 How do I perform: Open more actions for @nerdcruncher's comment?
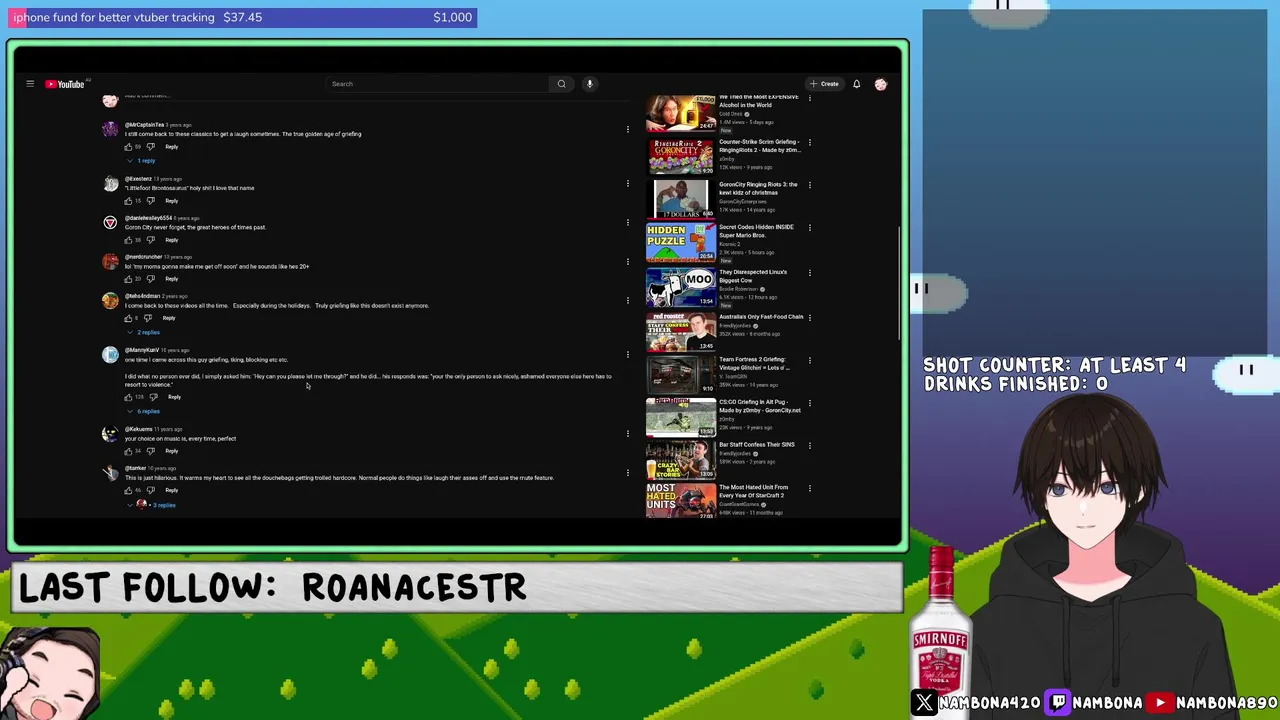627,262
